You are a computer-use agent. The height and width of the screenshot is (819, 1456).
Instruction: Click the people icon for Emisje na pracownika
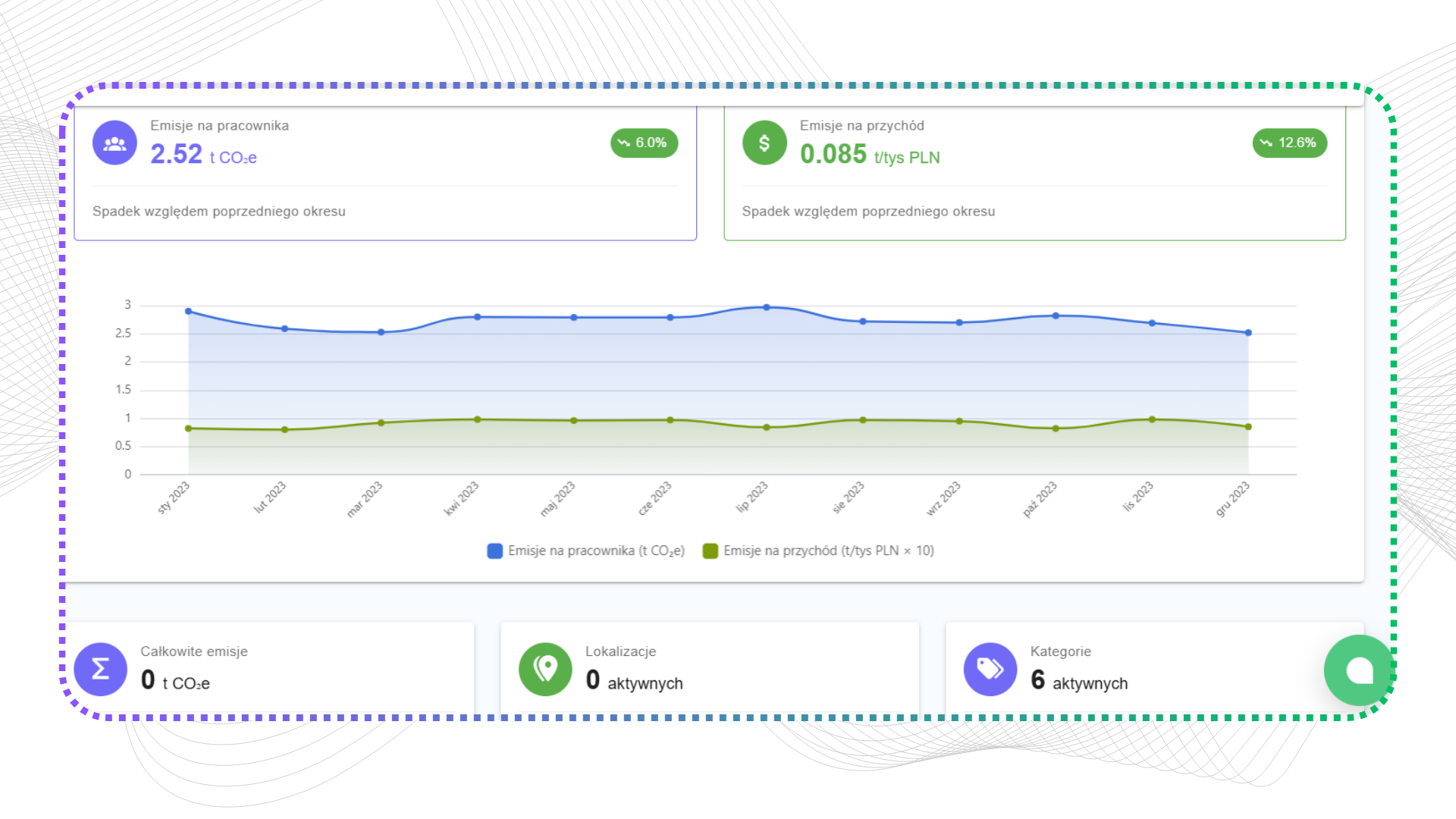point(115,143)
